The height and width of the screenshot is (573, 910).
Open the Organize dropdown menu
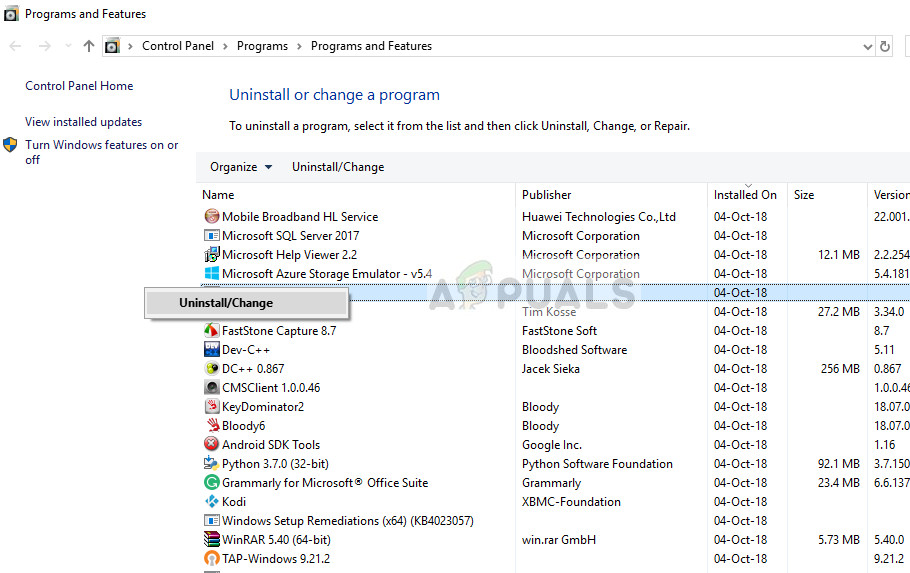pyautogui.click(x=241, y=167)
